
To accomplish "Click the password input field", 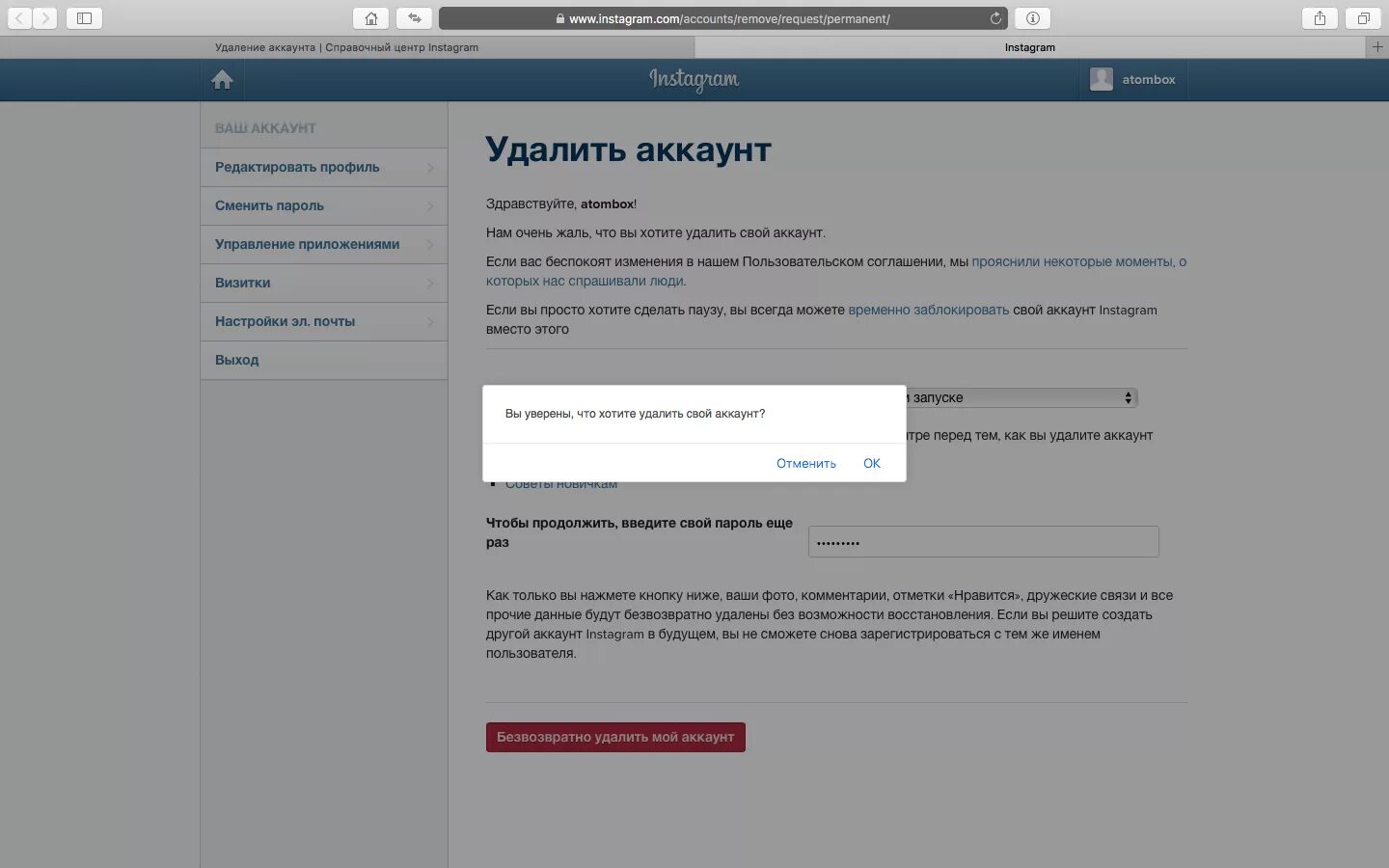I will point(983,542).
